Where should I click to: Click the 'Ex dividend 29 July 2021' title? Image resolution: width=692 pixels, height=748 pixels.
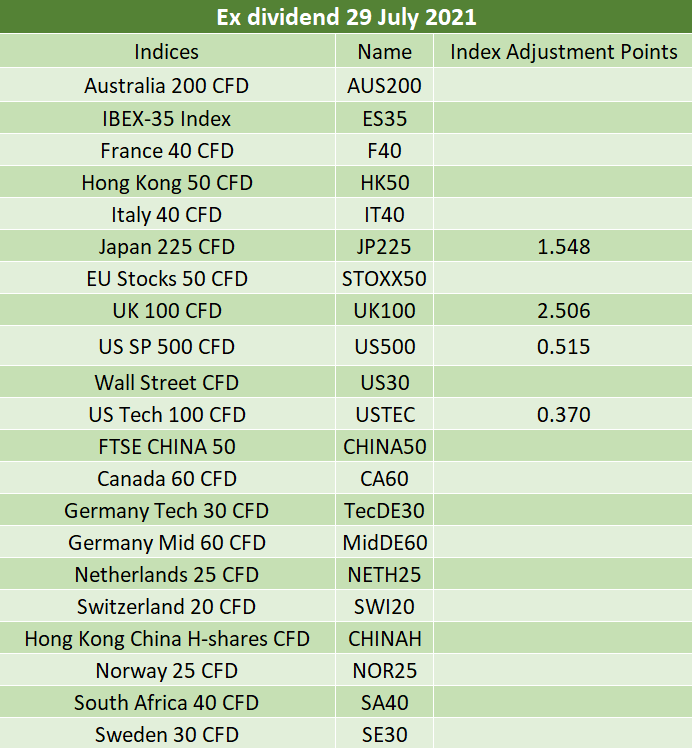coord(346,17)
